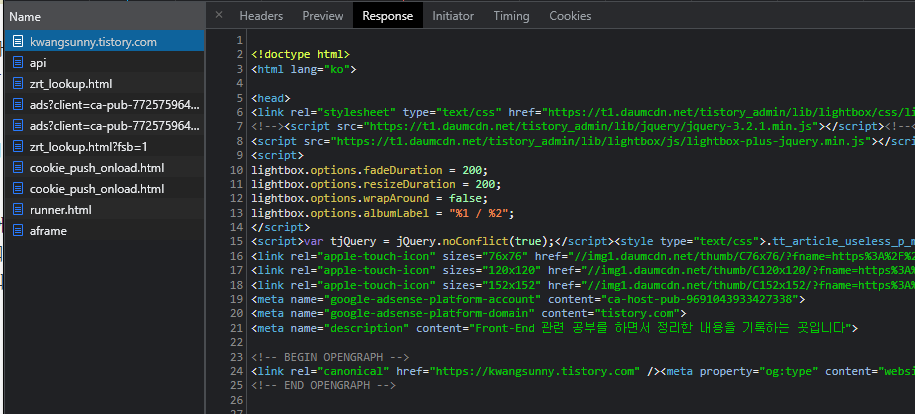Click the apple-touch-icon 120x120 link line

[x=583, y=270]
